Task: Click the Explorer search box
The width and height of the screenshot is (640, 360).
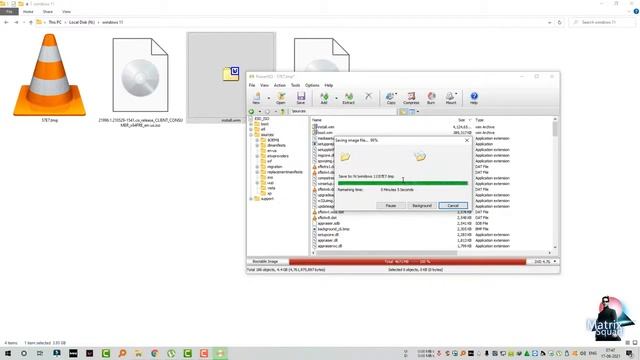Action: [602, 22]
